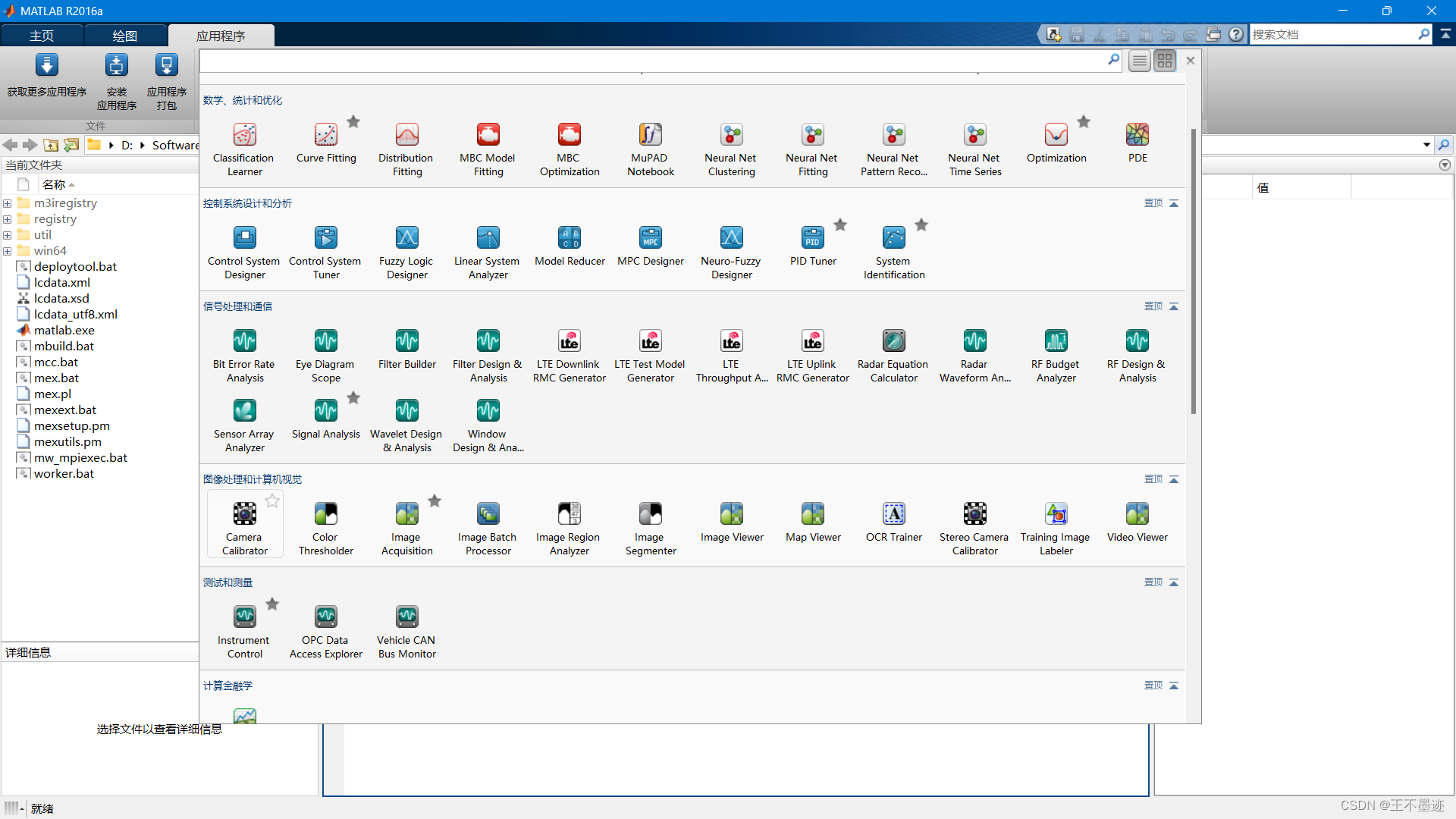The width and height of the screenshot is (1456, 819).
Task: Switch apps gallery to list view
Action: 1139,61
